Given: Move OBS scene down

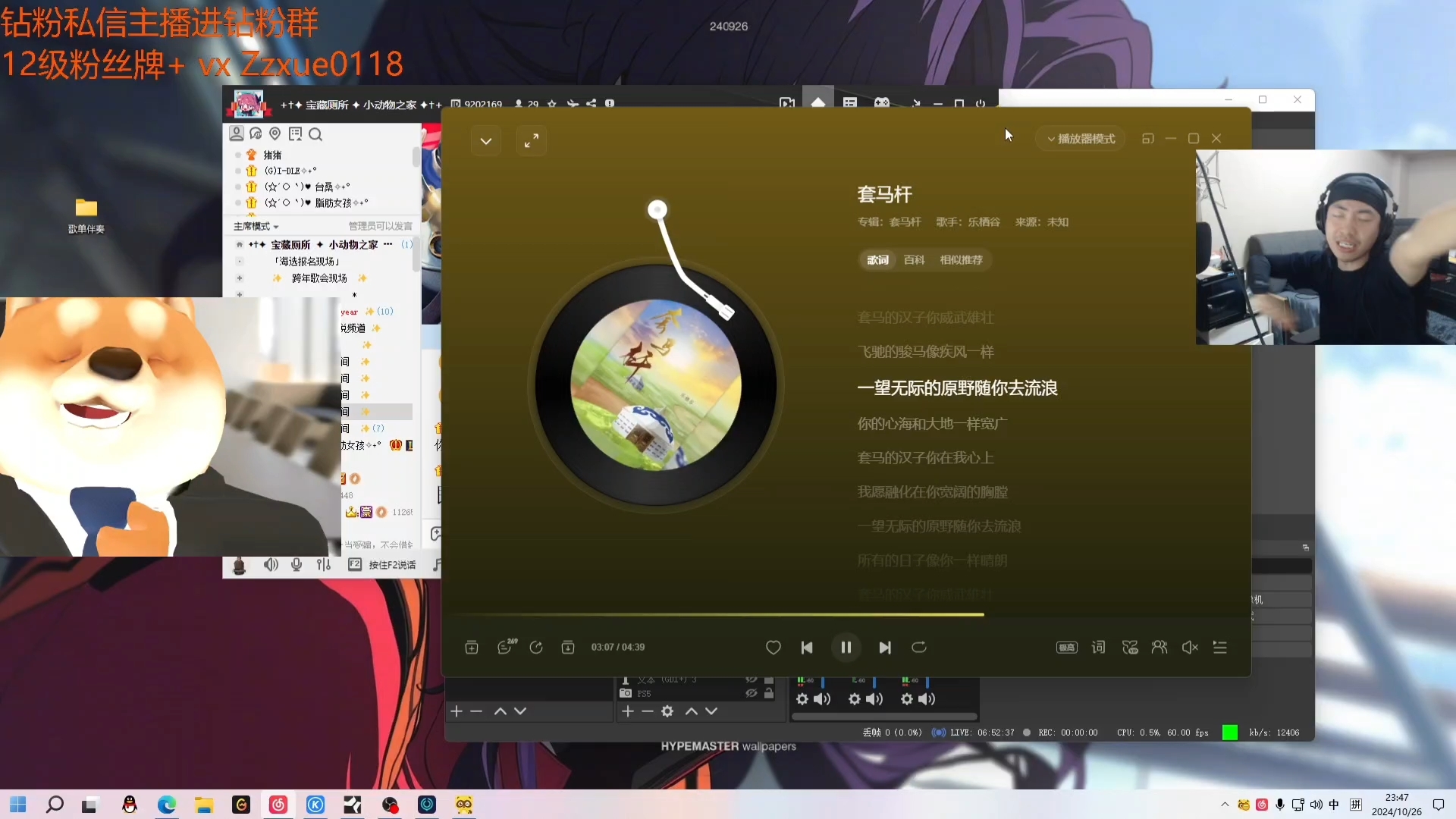Looking at the screenshot, I should click(520, 711).
